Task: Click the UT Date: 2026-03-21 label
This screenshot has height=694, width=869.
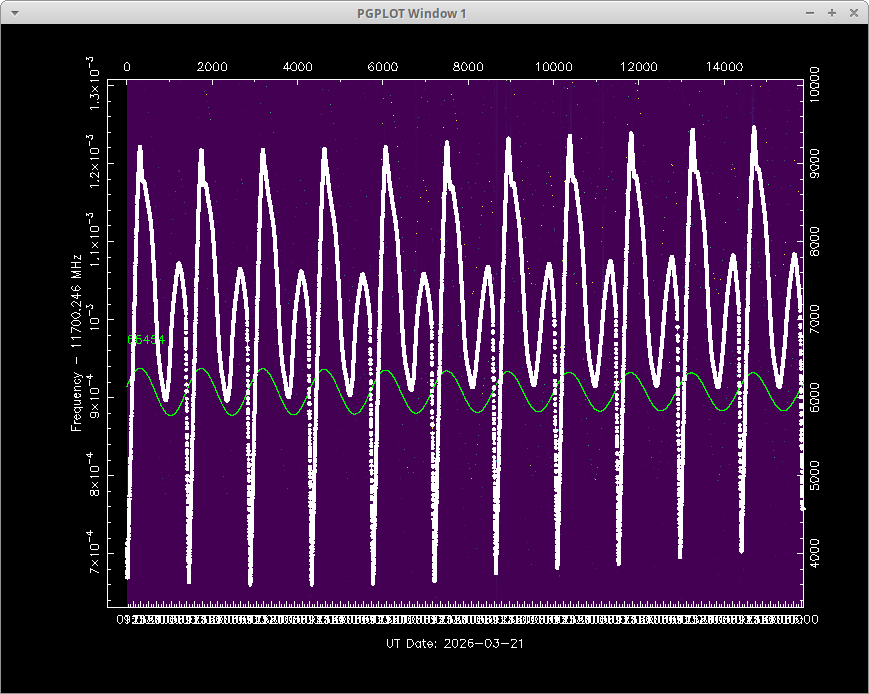Action: click(x=454, y=644)
